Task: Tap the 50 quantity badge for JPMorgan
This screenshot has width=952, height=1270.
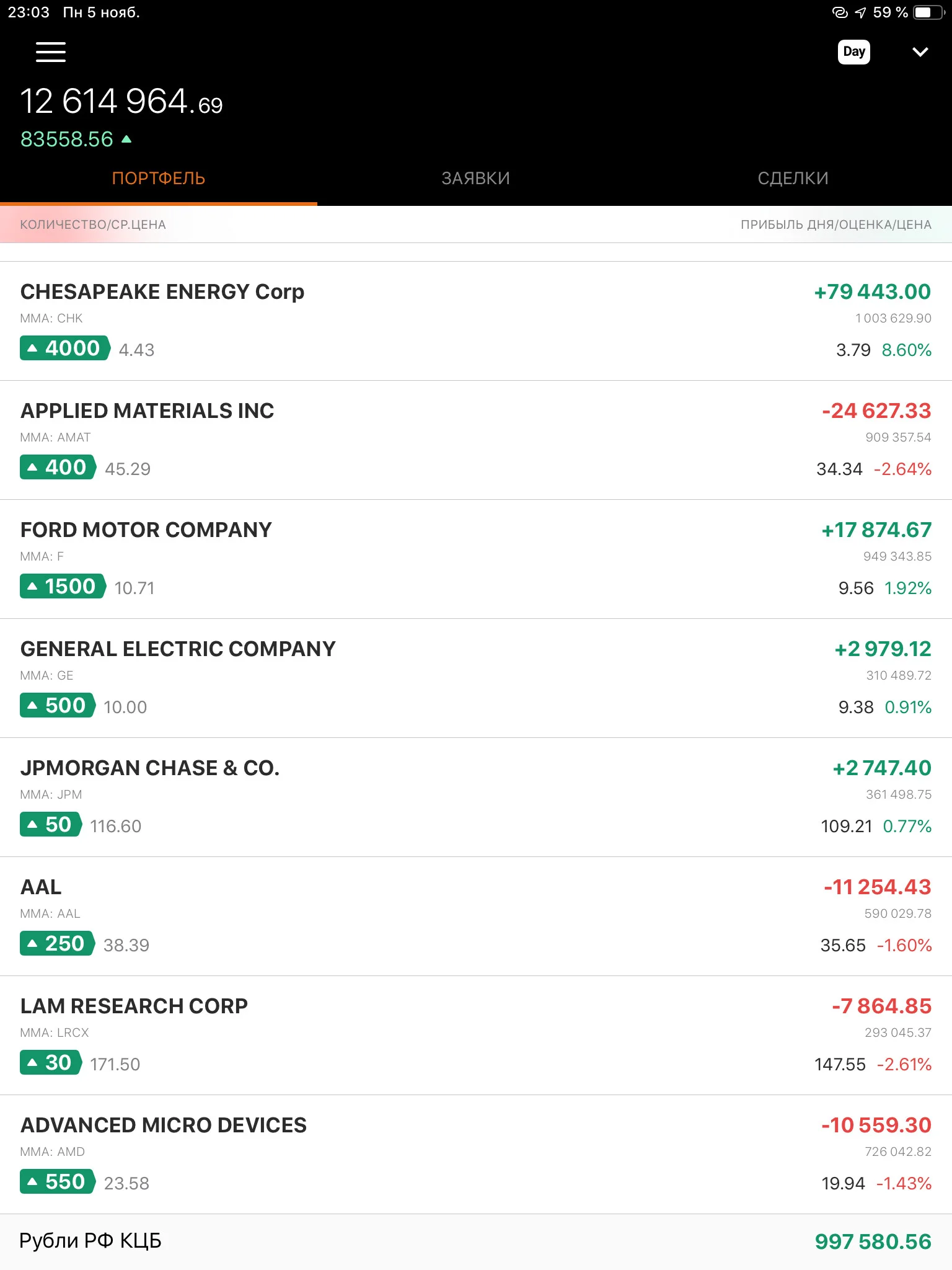Action: point(51,824)
